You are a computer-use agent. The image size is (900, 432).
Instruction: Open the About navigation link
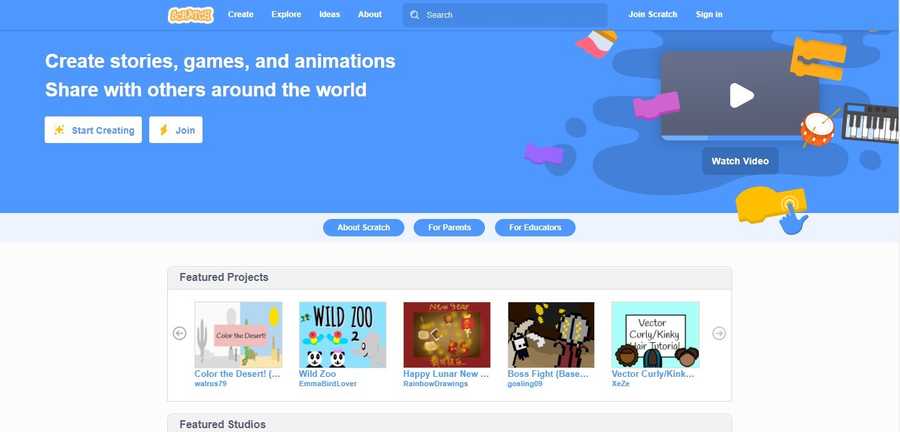(x=370, y=15)
